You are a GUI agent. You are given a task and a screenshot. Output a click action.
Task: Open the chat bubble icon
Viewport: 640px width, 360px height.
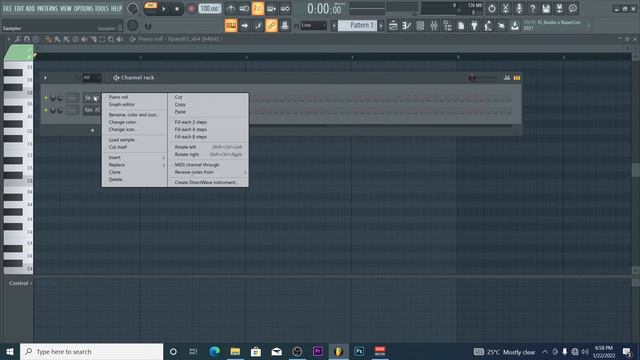(573, 9)
